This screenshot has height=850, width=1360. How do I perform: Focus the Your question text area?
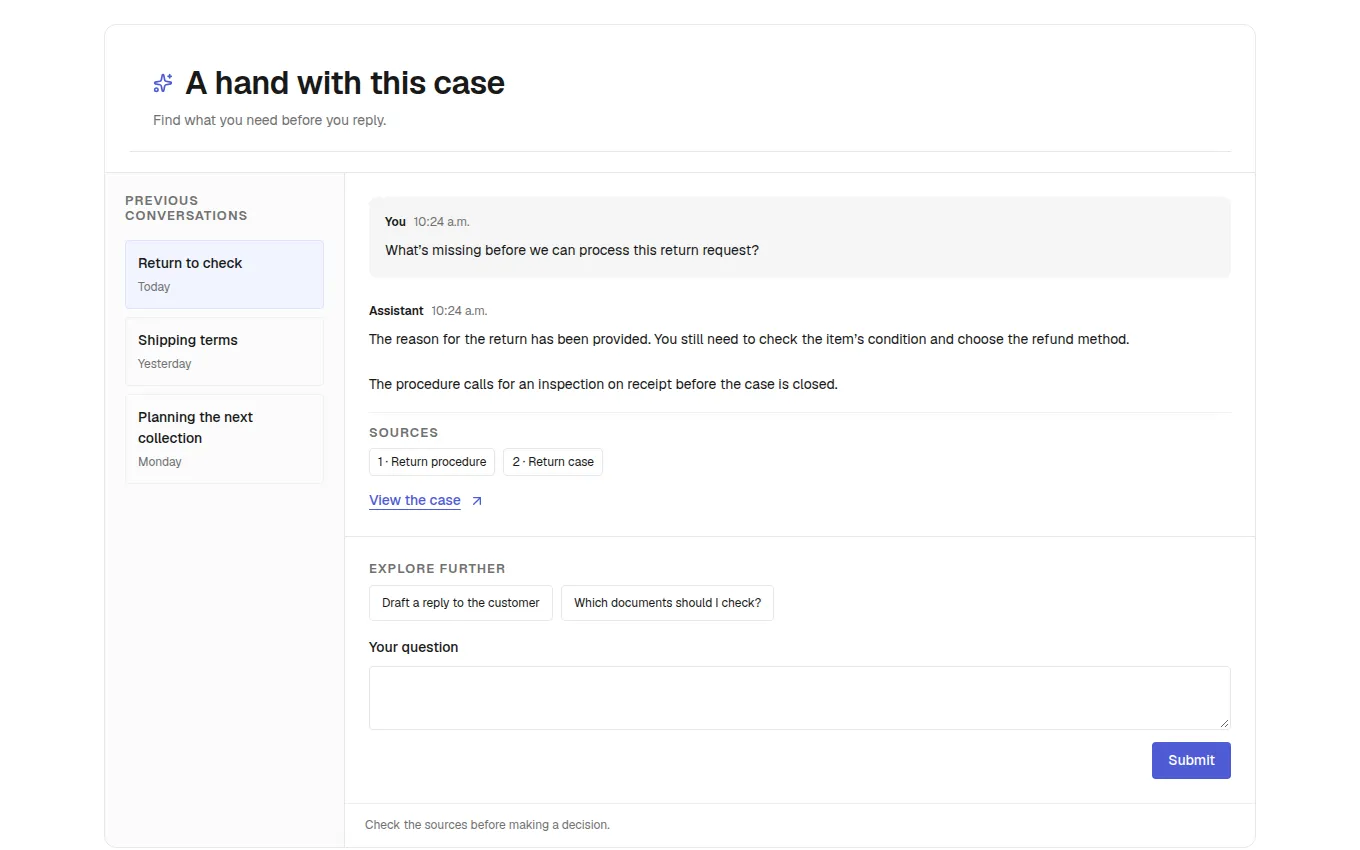800,698
